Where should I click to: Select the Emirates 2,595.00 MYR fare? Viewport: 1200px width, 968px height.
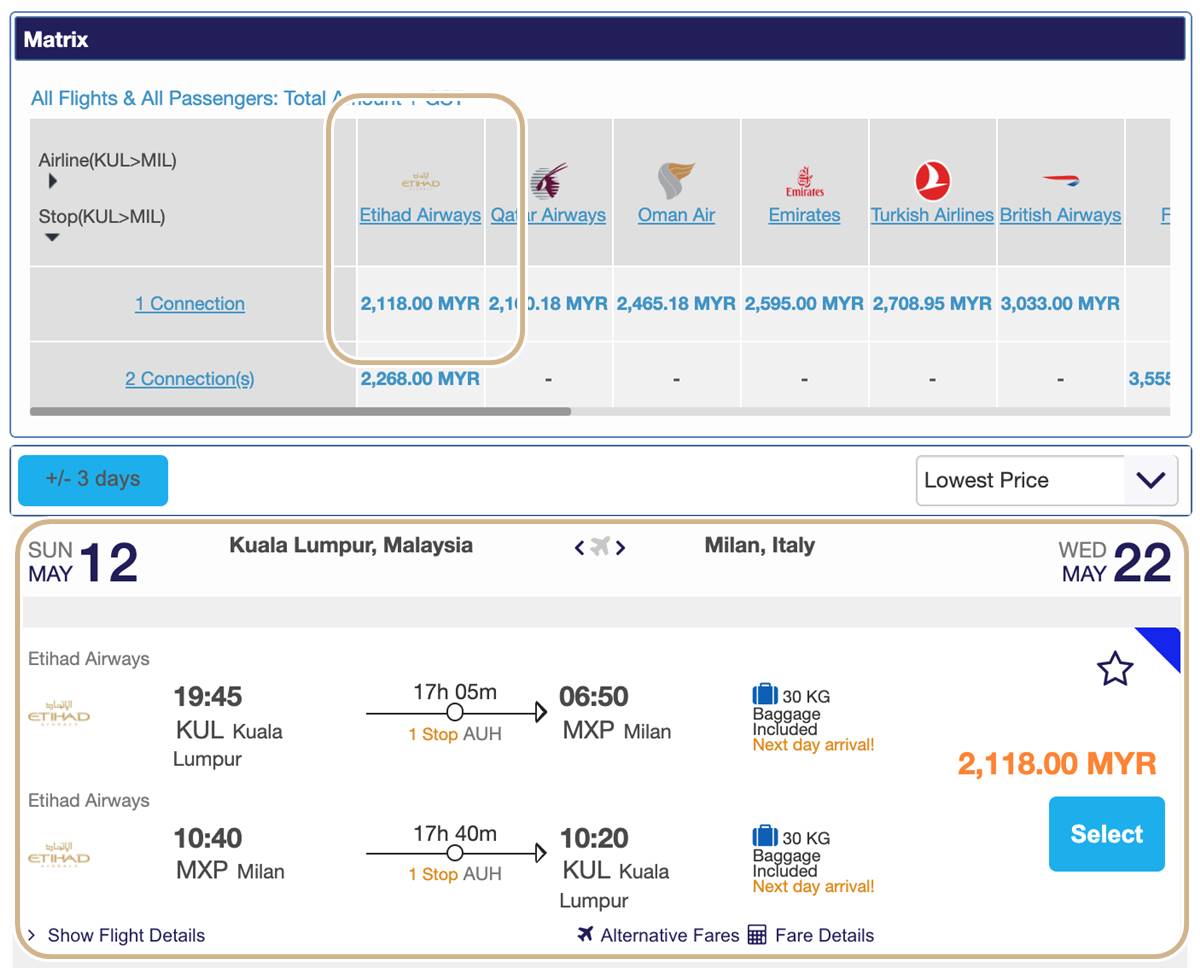(804, 303)
